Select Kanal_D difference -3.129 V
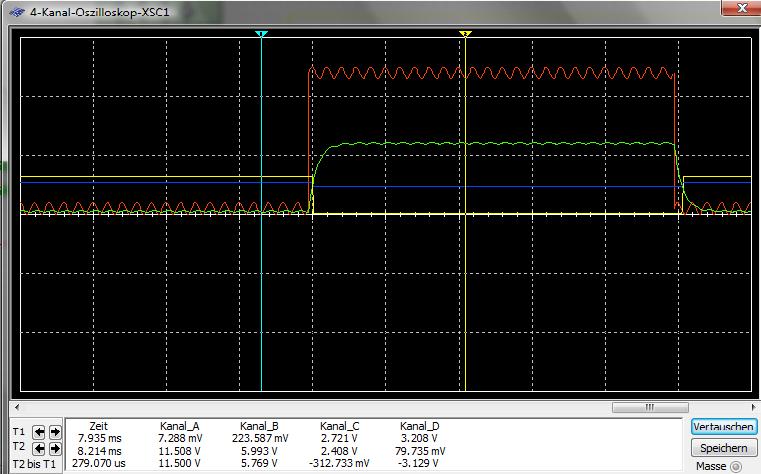 click(x=419, y=463)
